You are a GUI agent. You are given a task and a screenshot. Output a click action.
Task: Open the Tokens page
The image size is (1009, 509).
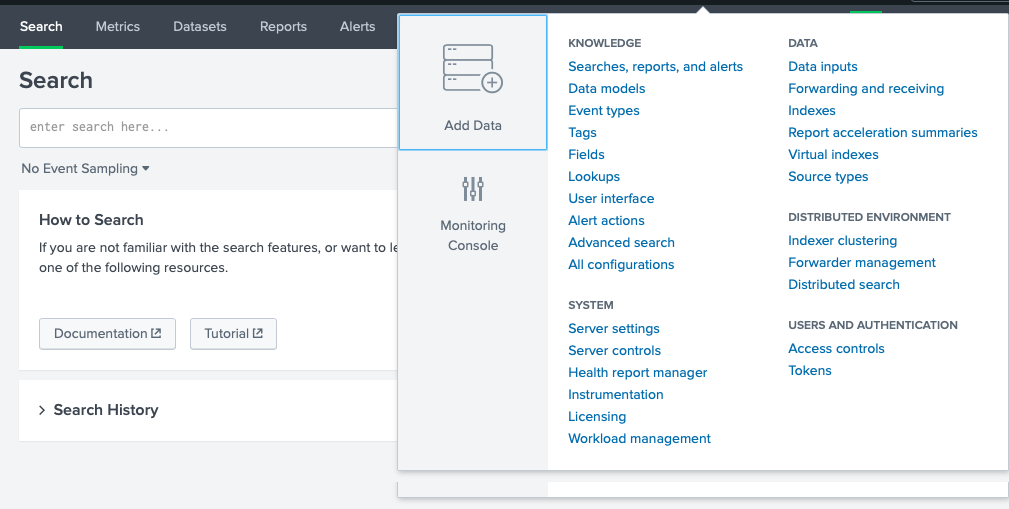[x=809, y=371]
